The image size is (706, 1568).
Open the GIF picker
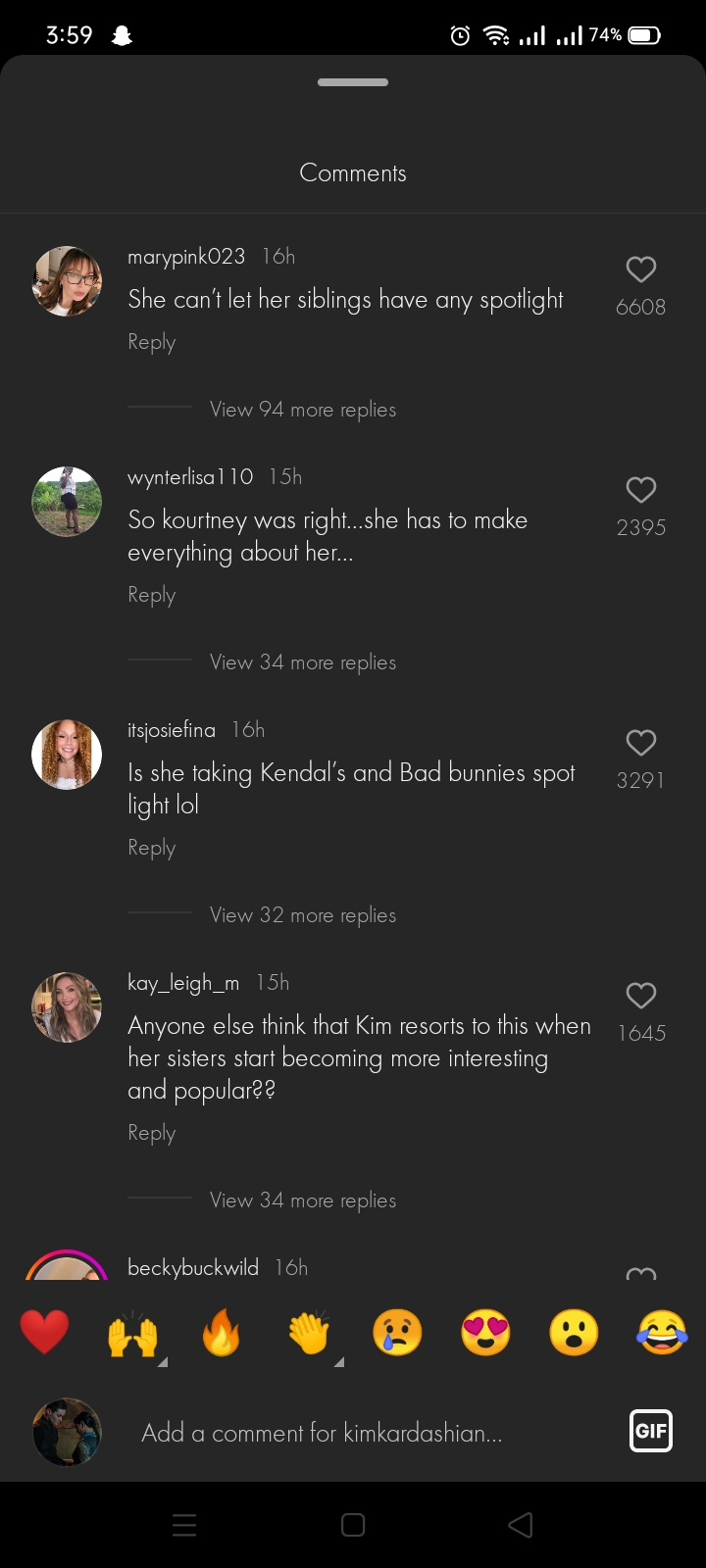[650, 1431]
